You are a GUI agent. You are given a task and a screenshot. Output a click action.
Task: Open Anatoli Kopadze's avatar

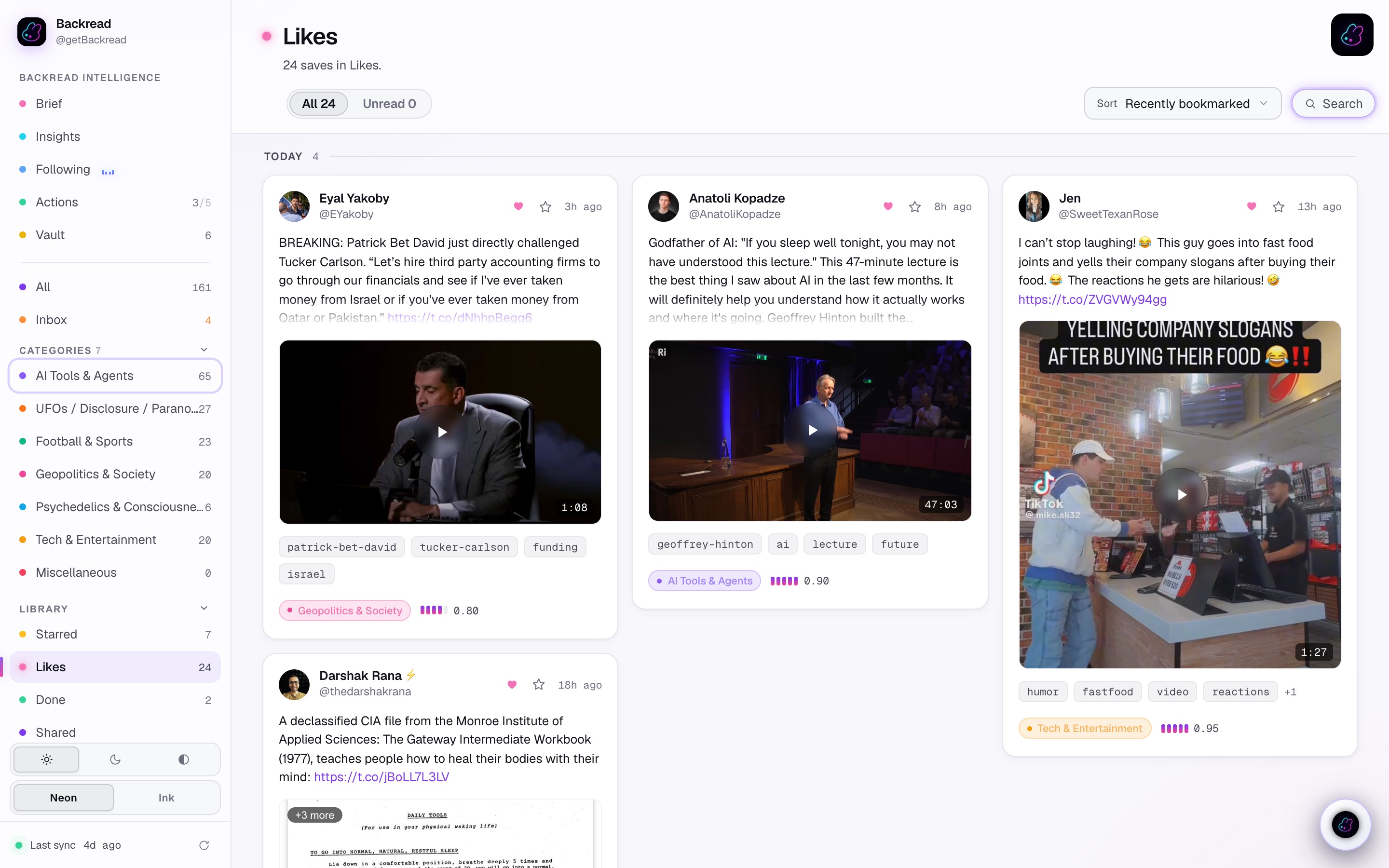(x=664, y=206)
